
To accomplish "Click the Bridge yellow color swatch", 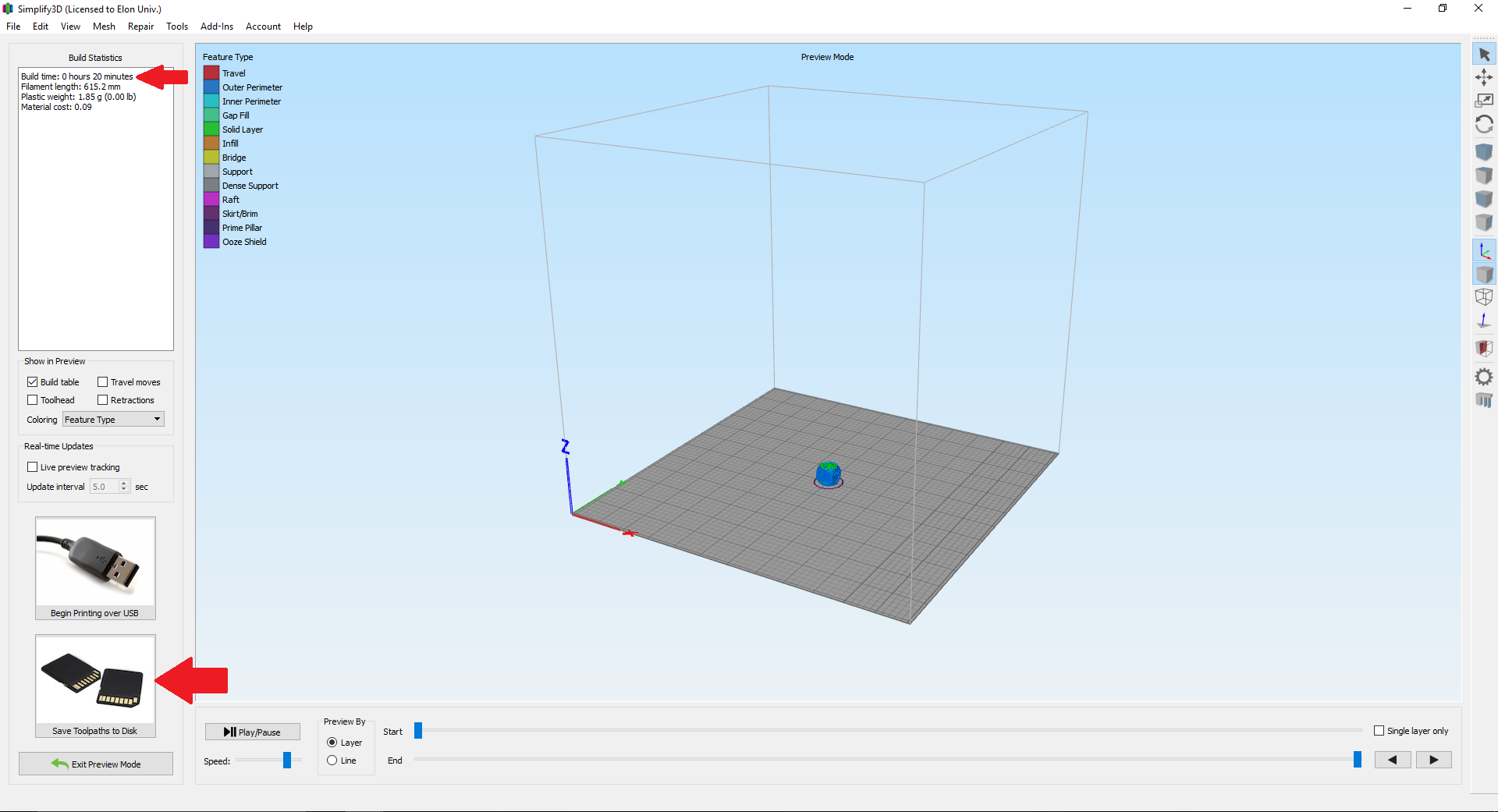I will [x=211, y=157].
